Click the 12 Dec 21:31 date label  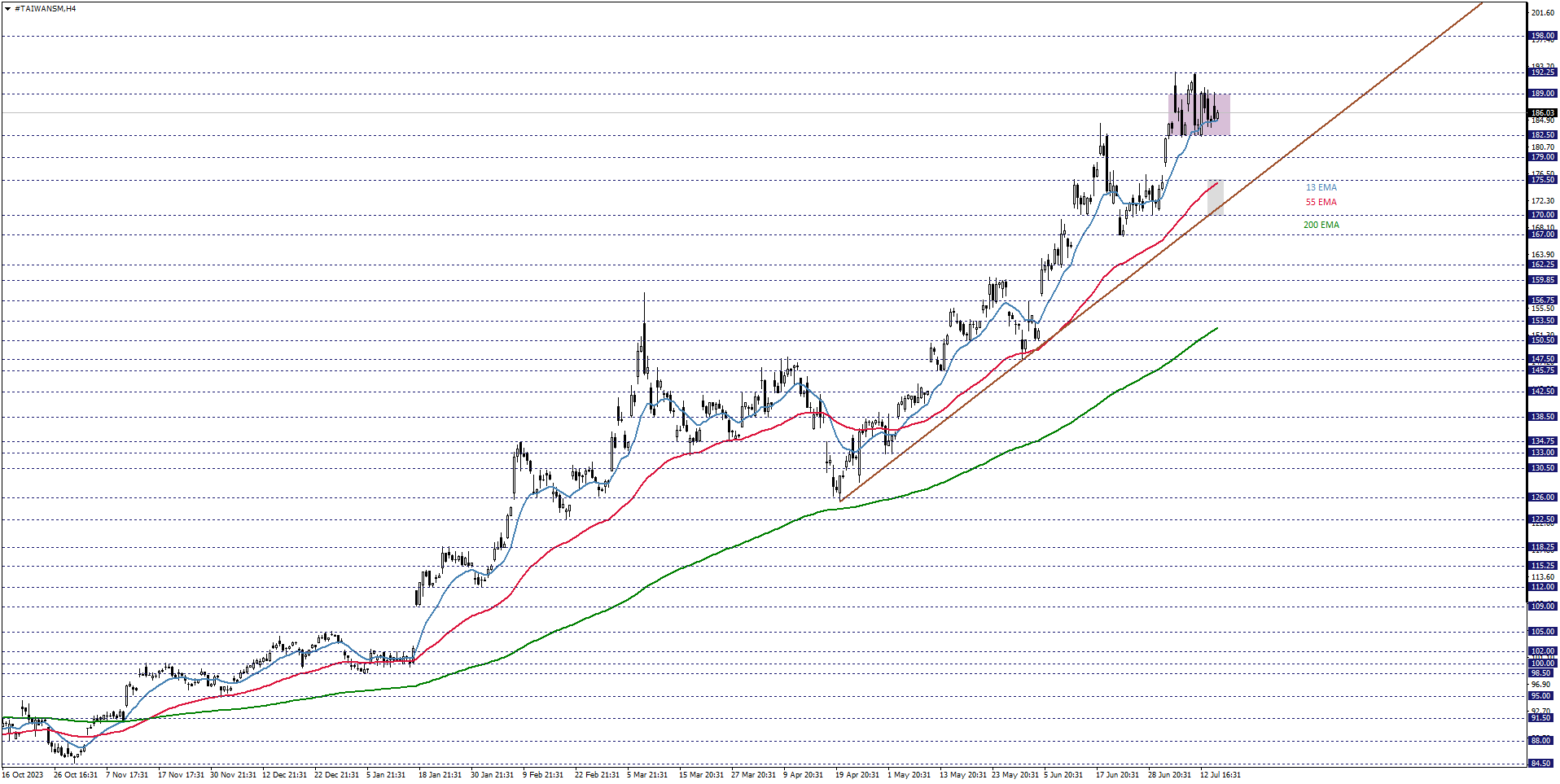pos(285,775)
